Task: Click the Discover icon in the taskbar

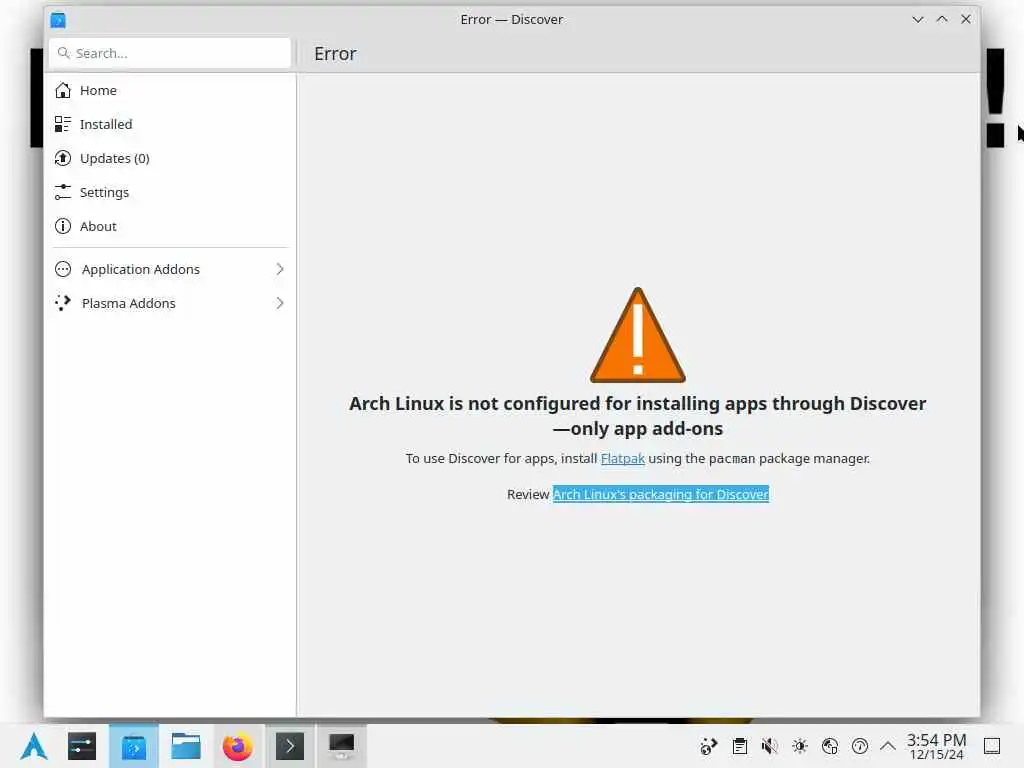Action: pos(134,746)
